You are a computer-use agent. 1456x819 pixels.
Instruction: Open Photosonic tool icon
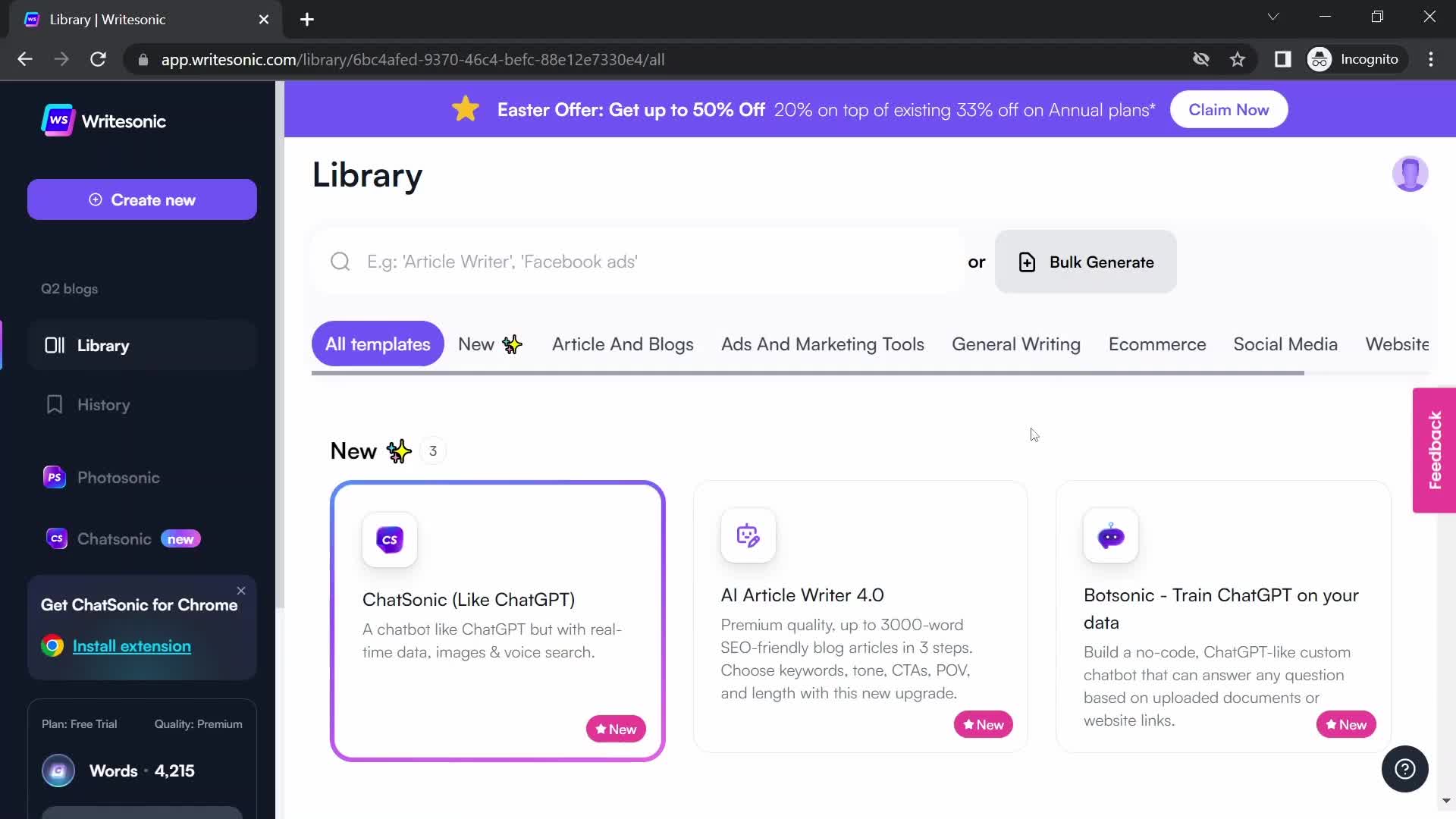54,478
